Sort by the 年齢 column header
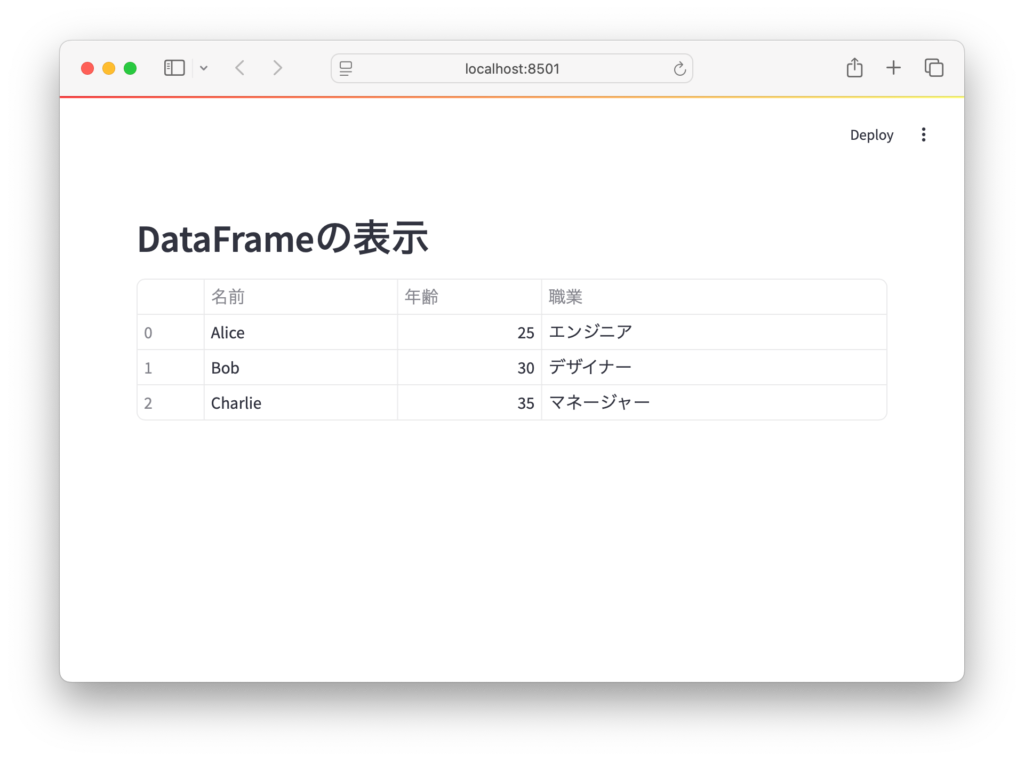Image resolution: width=1024 pixels, height=761 pixels. point(469,297)
